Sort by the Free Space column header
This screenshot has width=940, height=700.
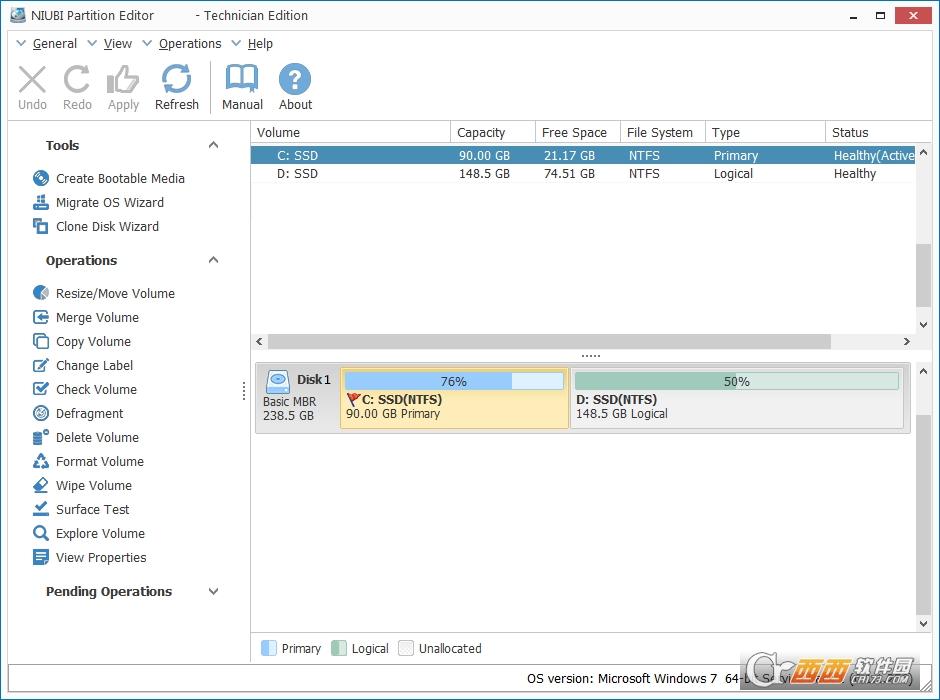578,132
